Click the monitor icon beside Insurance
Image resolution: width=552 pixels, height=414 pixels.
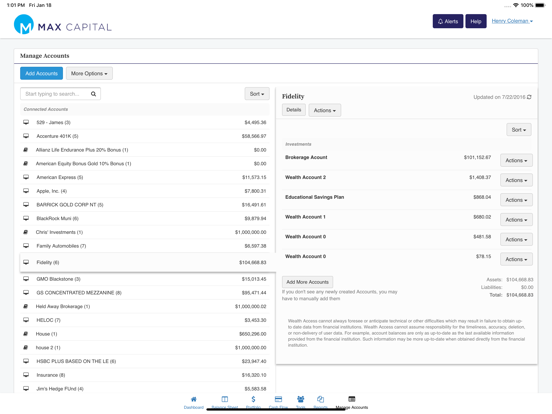26,375
